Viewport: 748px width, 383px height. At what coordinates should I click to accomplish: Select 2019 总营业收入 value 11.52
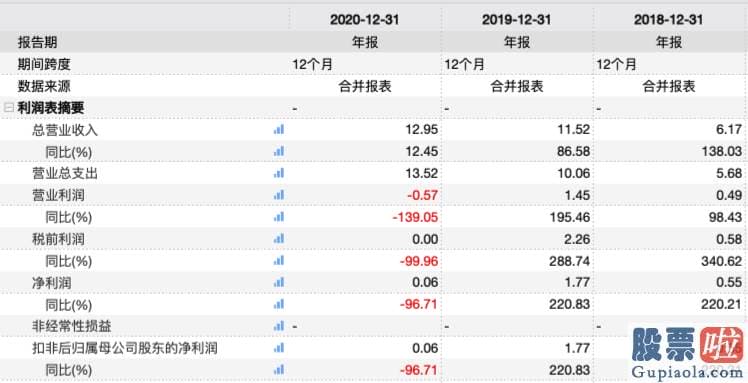click(573, 129)
